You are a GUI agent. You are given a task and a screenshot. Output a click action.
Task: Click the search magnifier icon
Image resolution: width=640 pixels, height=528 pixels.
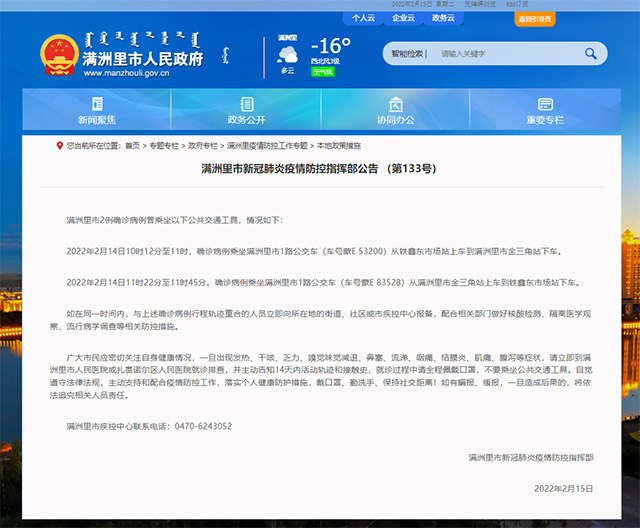[591, 54]
